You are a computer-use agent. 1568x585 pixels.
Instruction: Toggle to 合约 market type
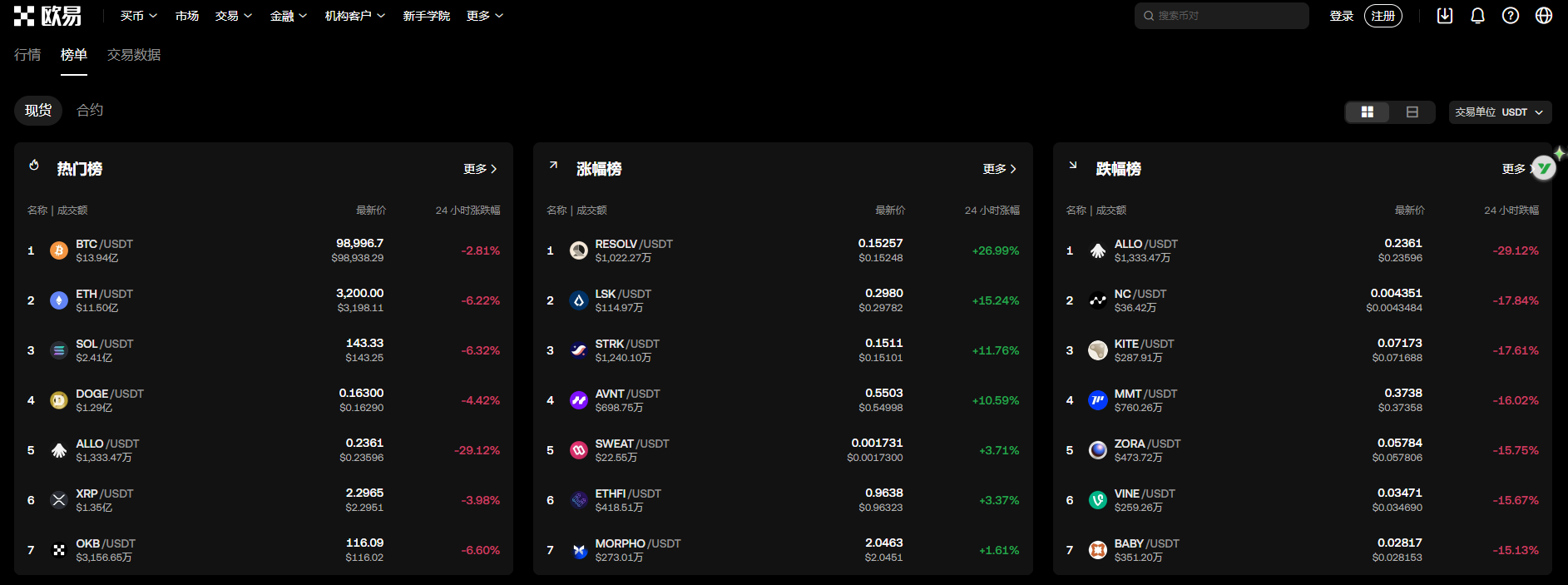click(90, 110)
